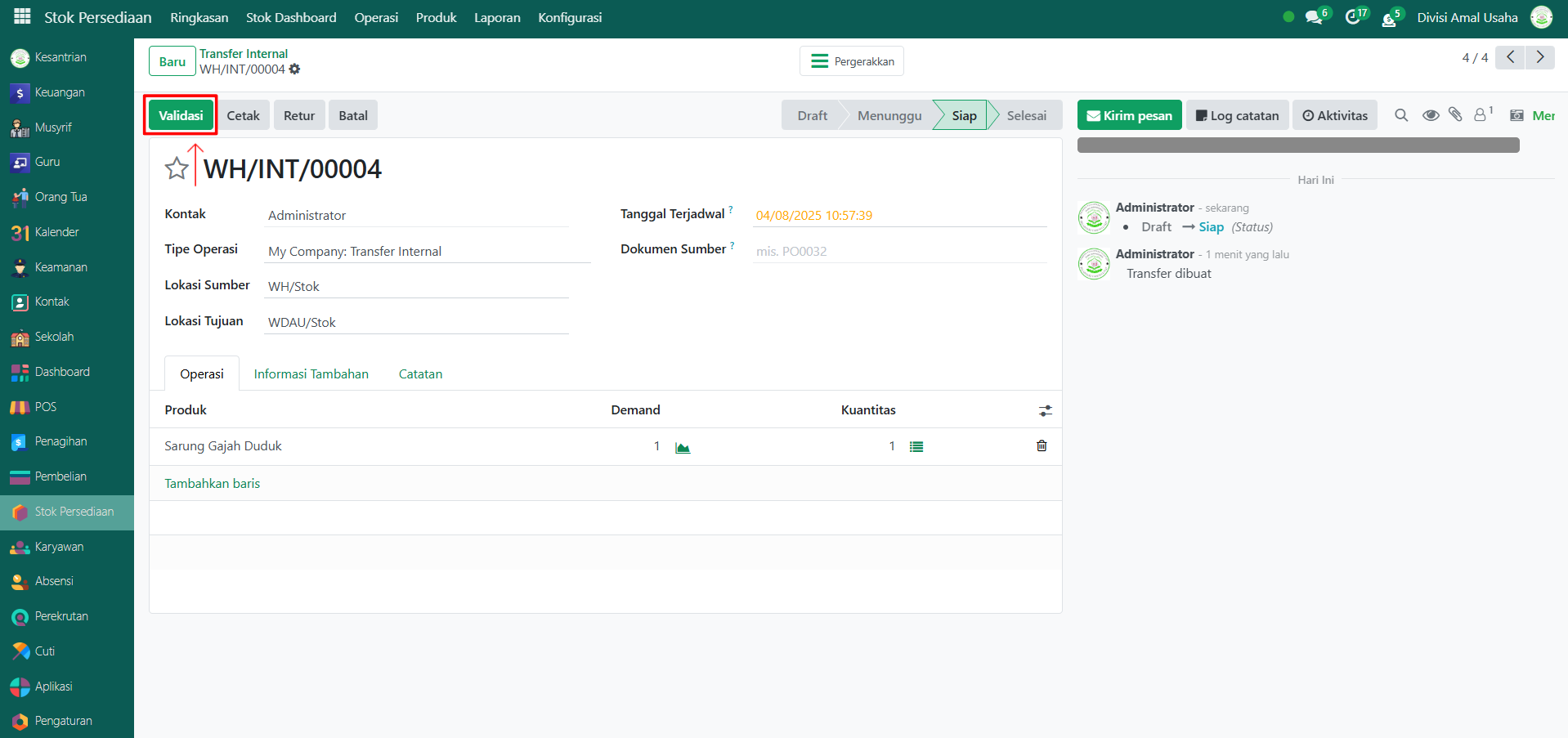Open the Konfigurasi menu
The height and width of the screenshot is (738, 1568).
tap(570, 18)
